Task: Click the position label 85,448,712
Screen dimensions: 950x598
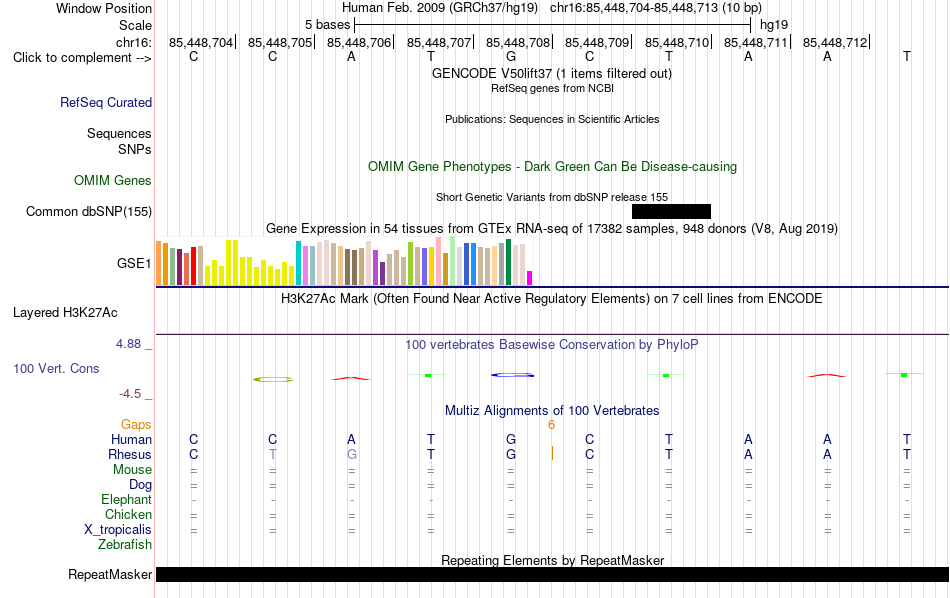Action: click(x=835, y=42)
